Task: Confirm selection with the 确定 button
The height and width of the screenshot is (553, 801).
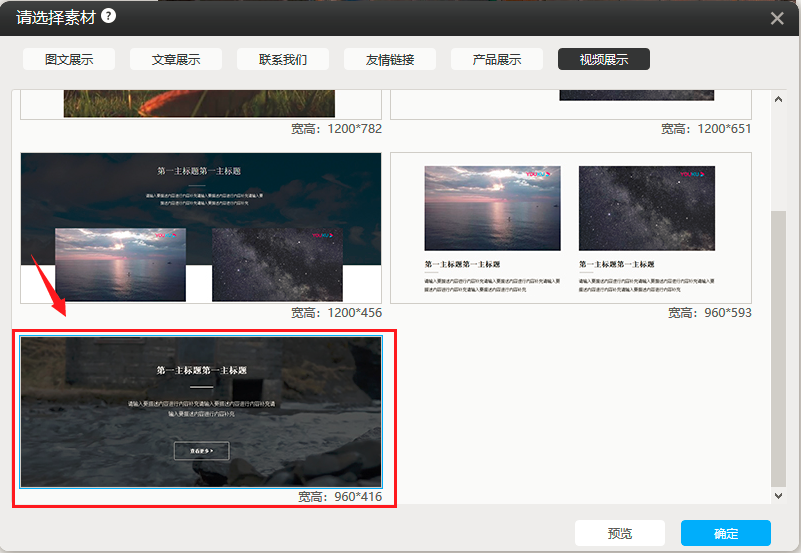Action: (x=726, y=533)
